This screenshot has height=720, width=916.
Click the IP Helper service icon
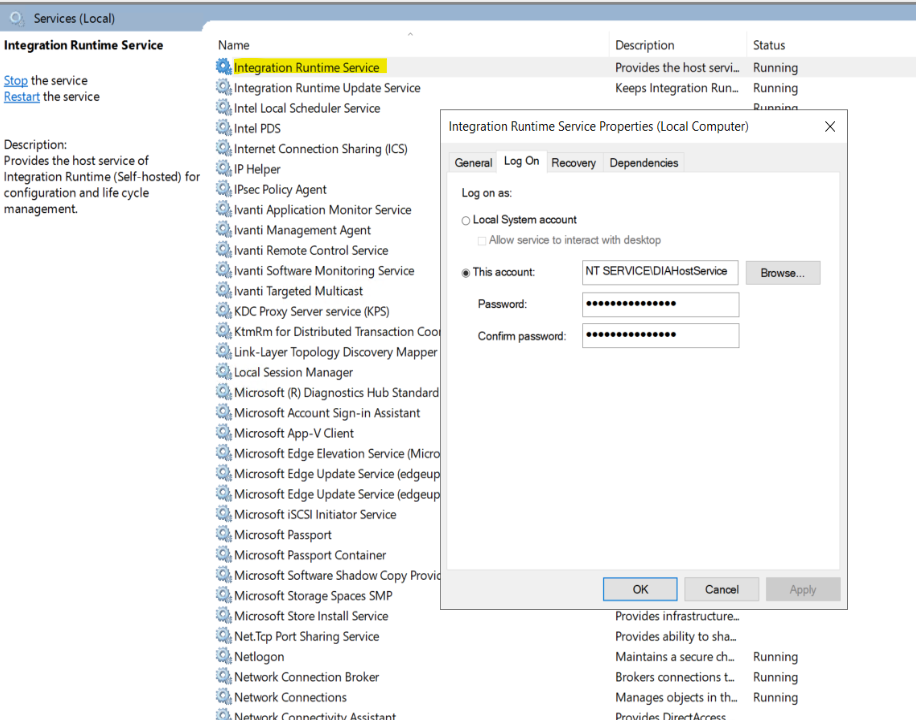click(224, 168)
